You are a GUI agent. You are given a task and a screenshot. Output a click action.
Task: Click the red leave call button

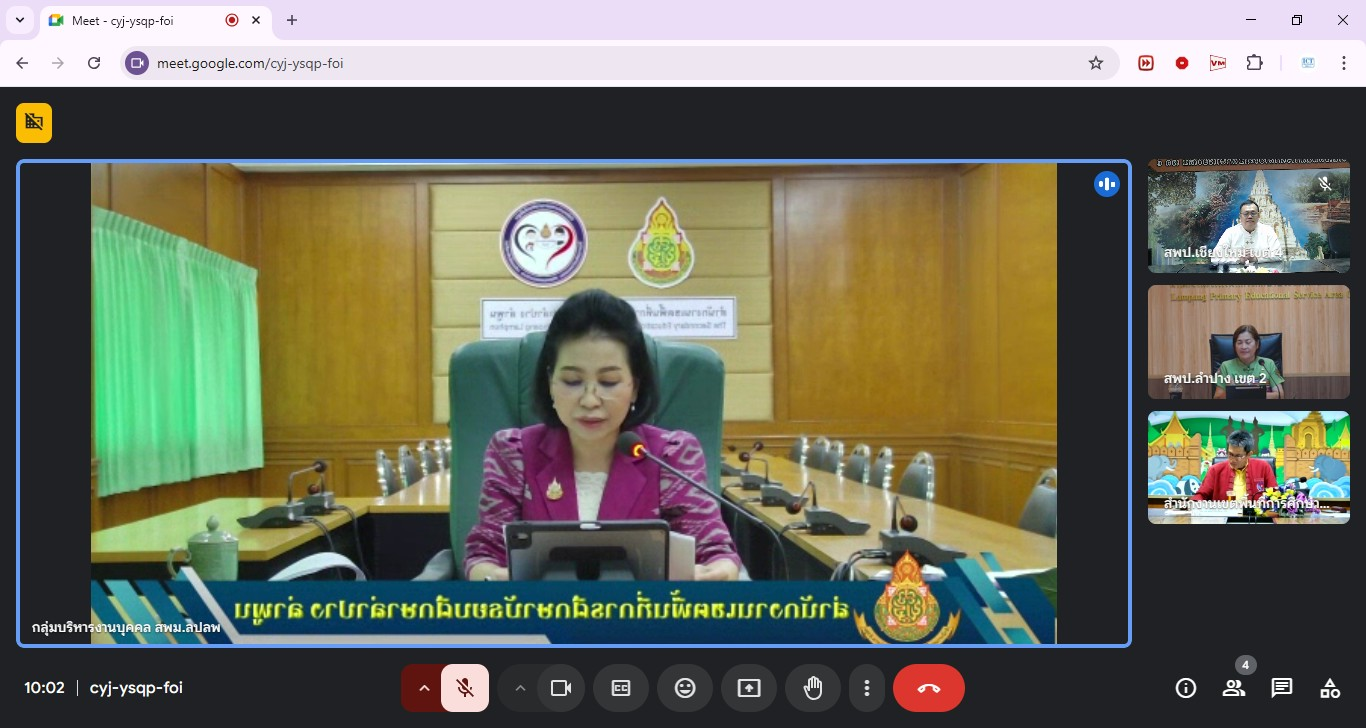coord(928,688)
